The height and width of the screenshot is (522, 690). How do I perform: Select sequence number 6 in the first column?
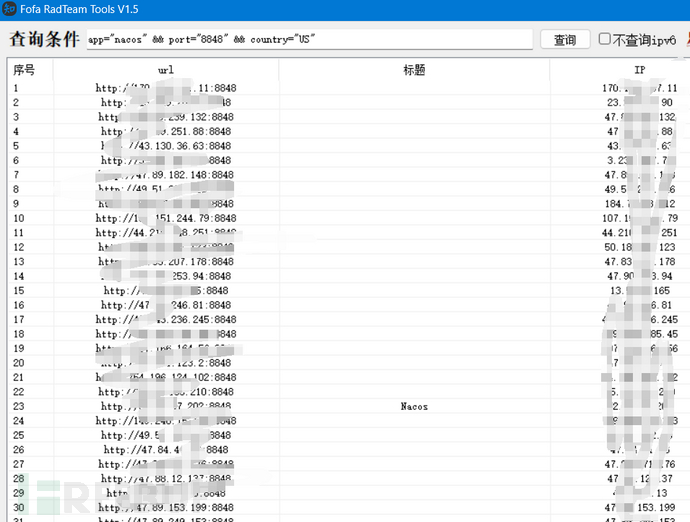(x=16, y=160)
